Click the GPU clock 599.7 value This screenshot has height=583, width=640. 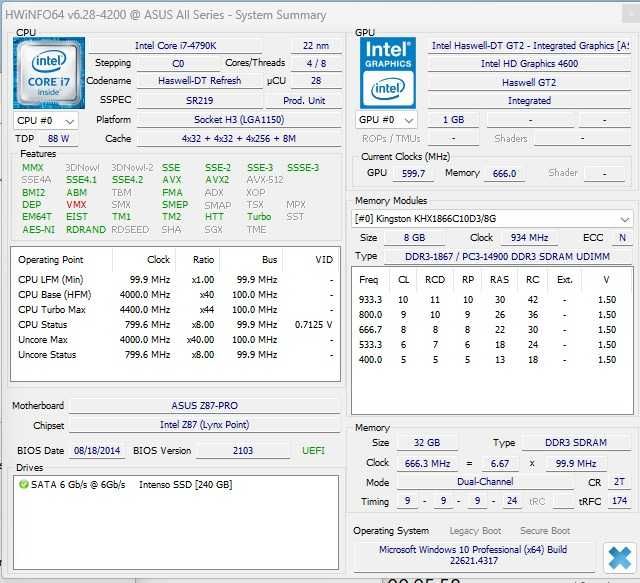[413, 174]
